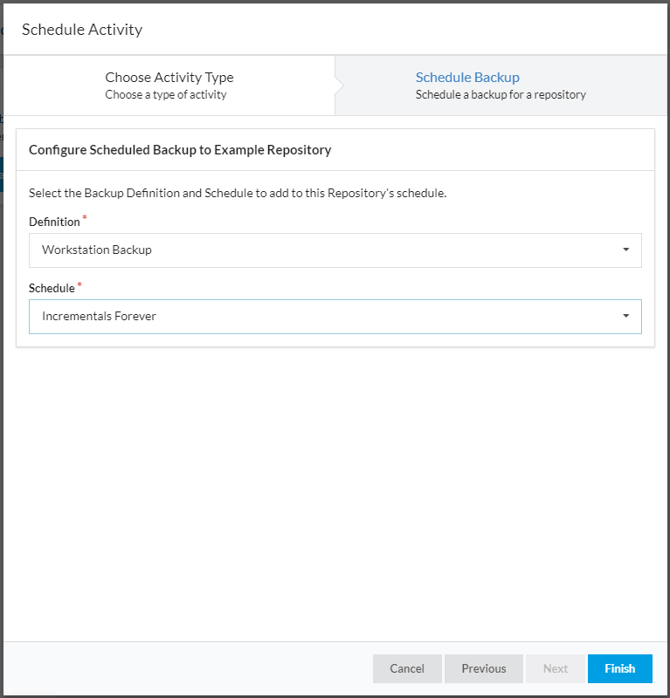Image resolution: width=670 pixels, height=698 pixels.
Task: Go back with the Previous button
Action: 483,668
